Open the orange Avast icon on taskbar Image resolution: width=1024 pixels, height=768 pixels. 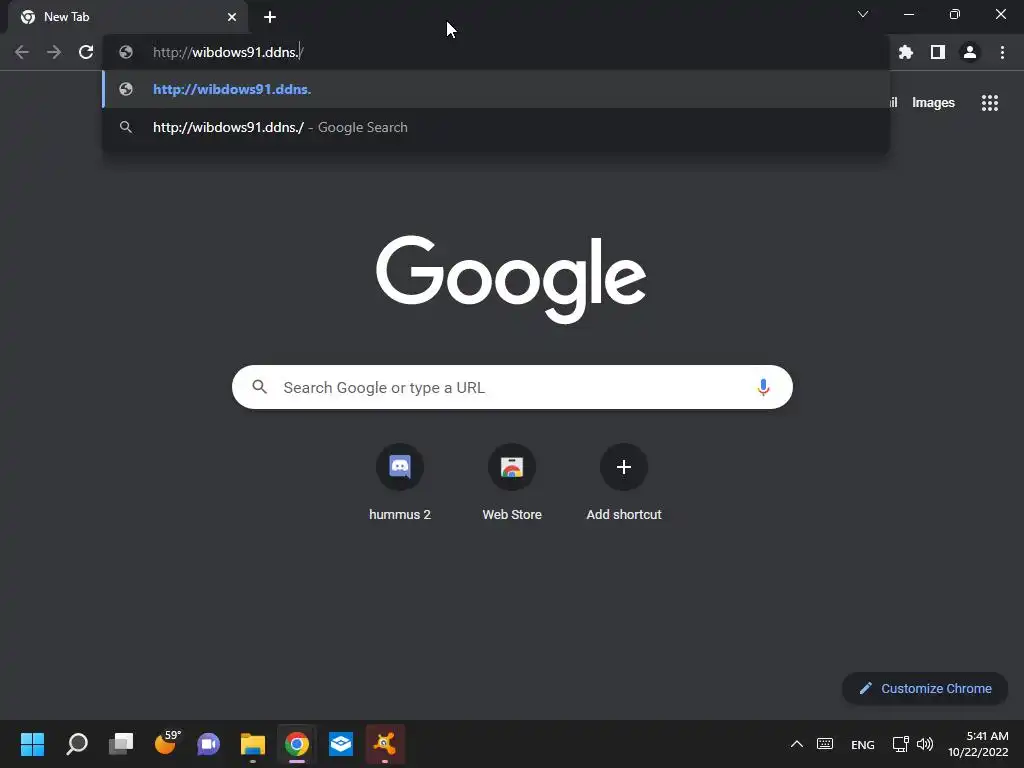385,744
